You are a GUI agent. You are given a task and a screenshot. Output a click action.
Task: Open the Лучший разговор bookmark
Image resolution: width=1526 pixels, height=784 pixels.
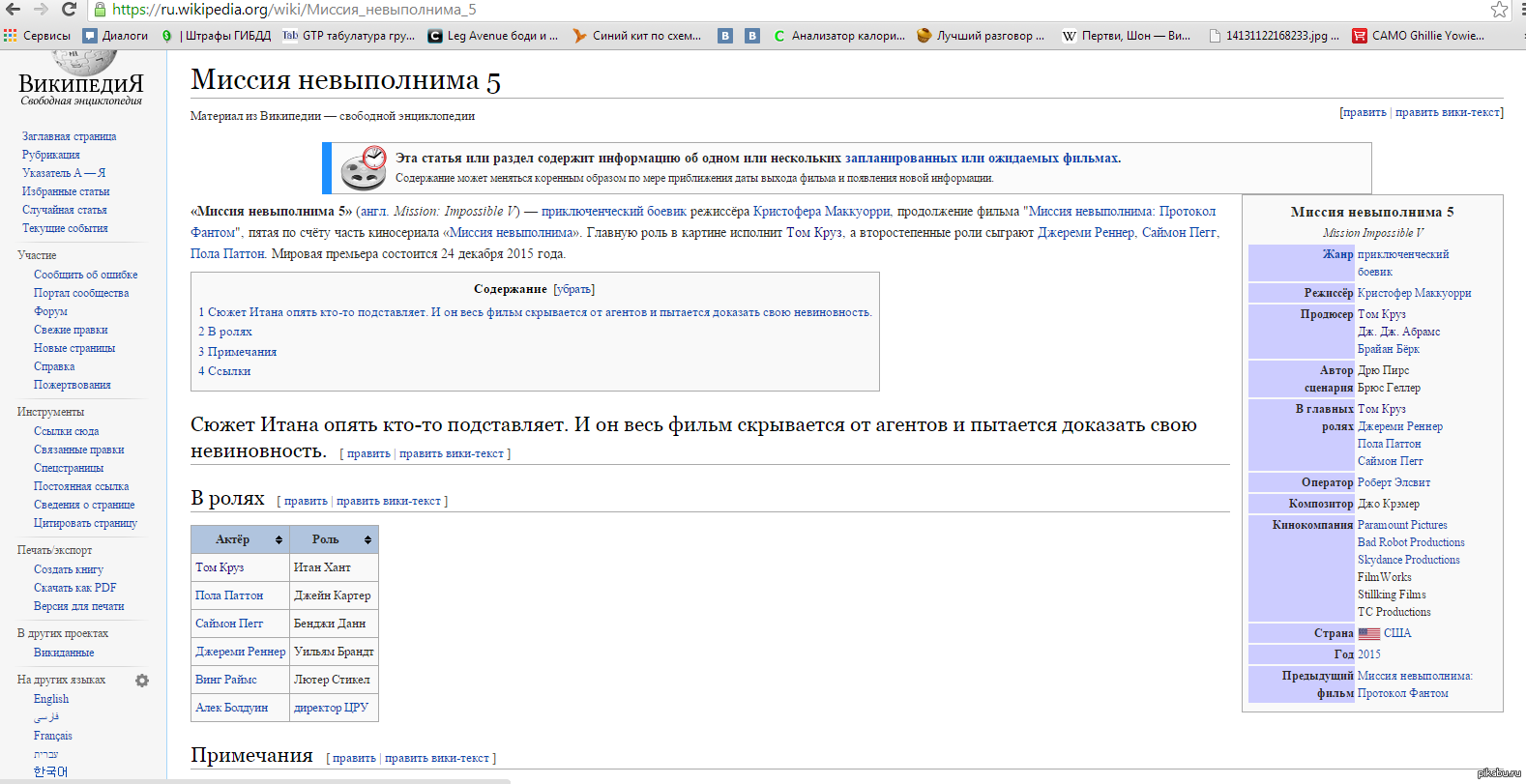981,36
